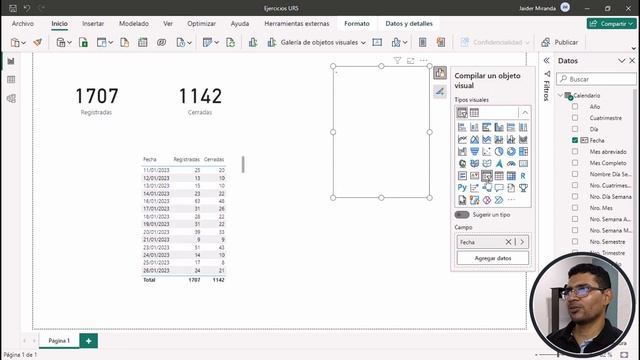Check the Cuatrimestre field checkbox
The width and height of the screenshot is (640, 360).
[x=575, y=118]
